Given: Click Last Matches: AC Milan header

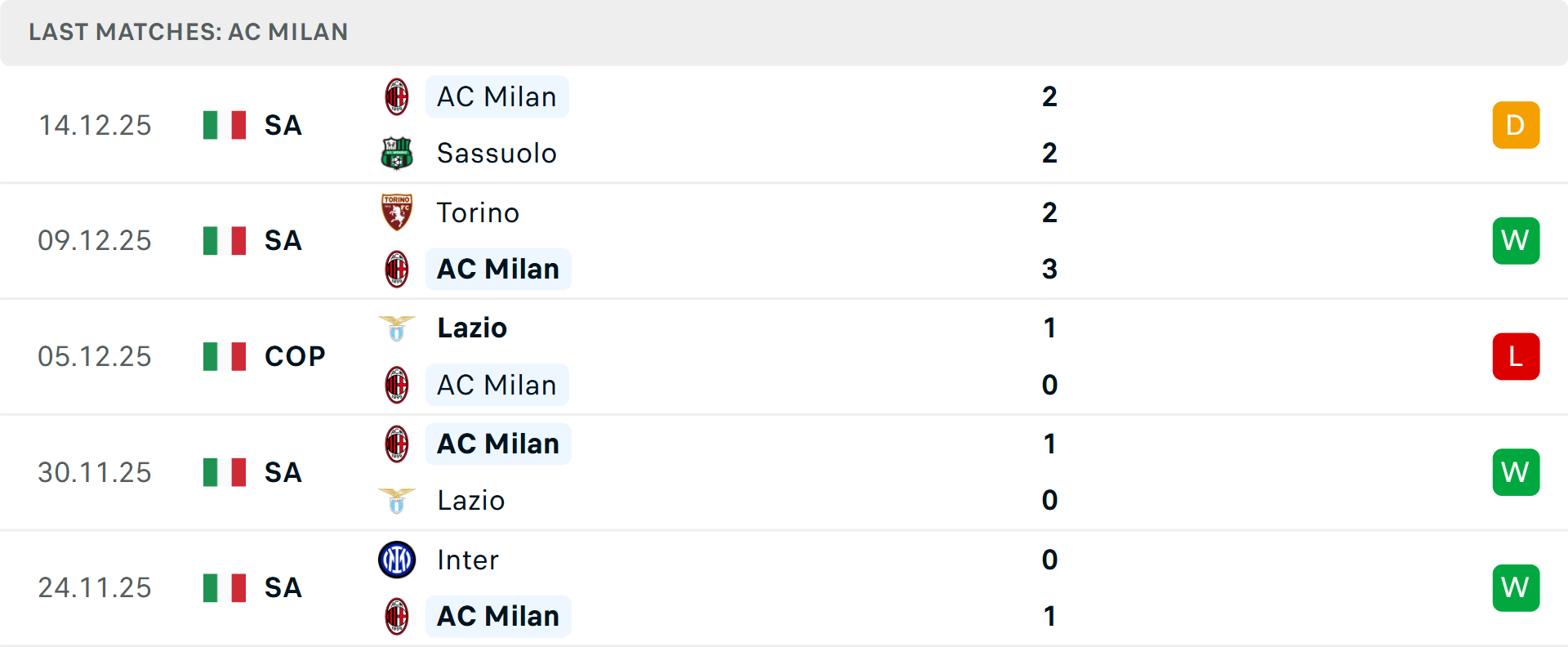Looking at the screenshot, I should point(189,32).
